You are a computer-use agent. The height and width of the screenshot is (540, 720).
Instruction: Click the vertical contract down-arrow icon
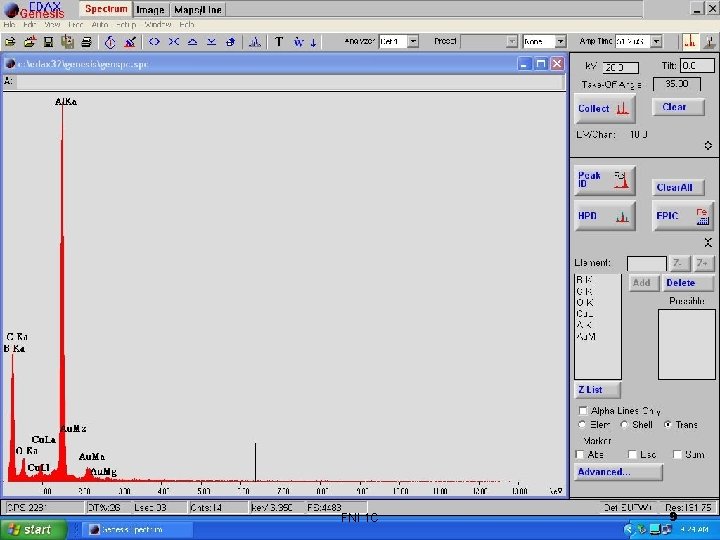click(x=211, y=42)
